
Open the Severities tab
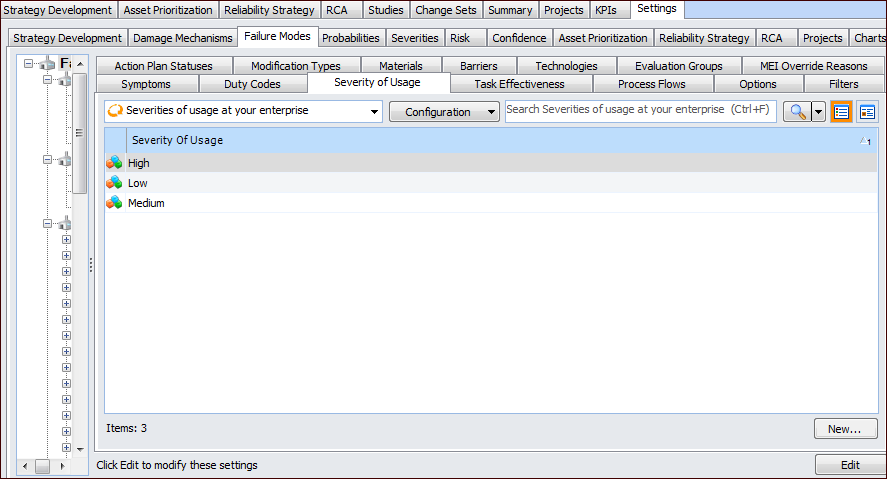(x=415, y=38)
